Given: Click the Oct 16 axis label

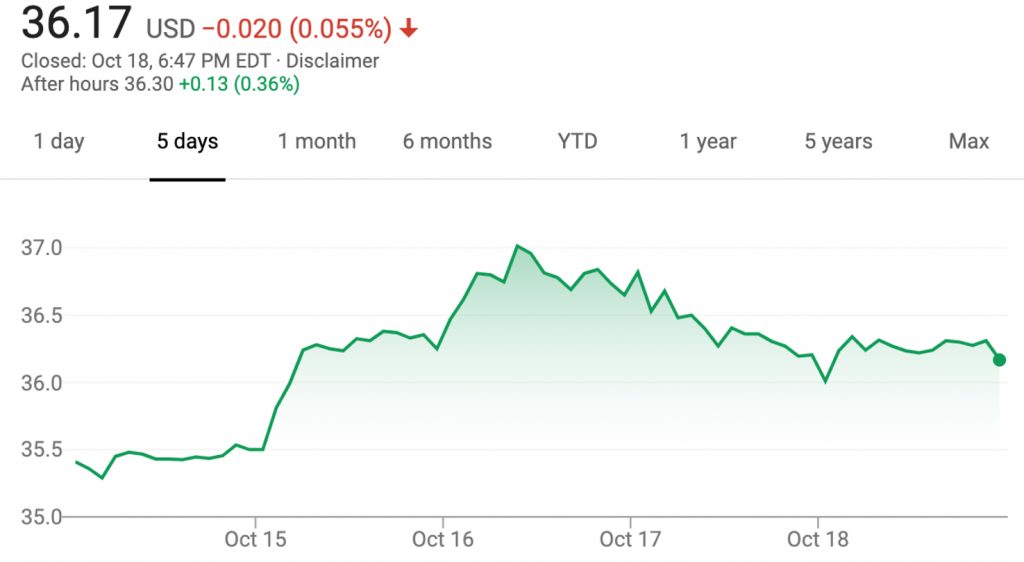Looking at the screenshot, I should coord(443,539).
